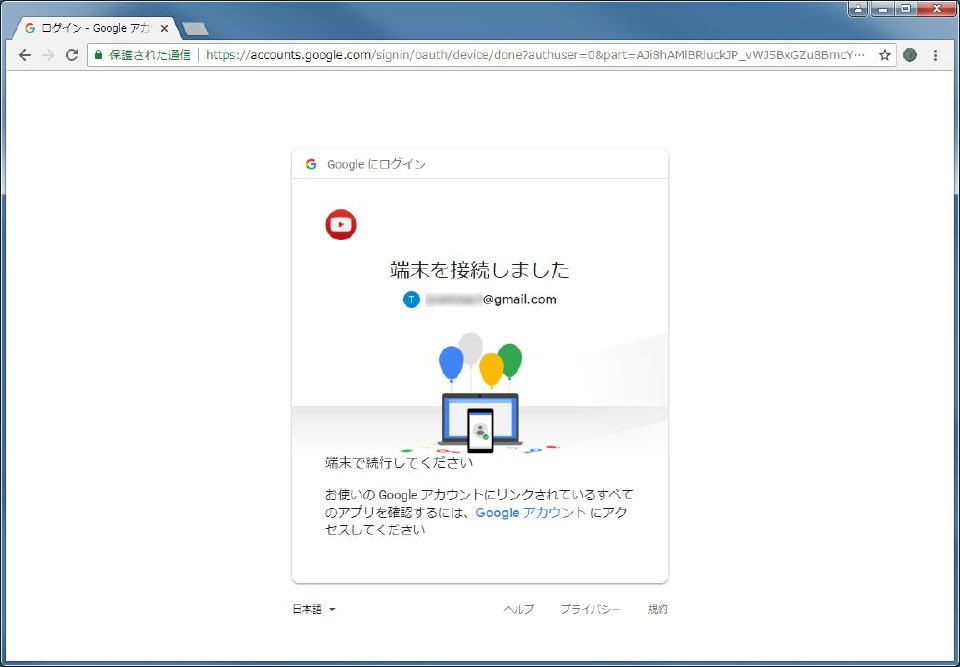
Task: Open the Chrome three-dot menu
Action: [935, 55]
